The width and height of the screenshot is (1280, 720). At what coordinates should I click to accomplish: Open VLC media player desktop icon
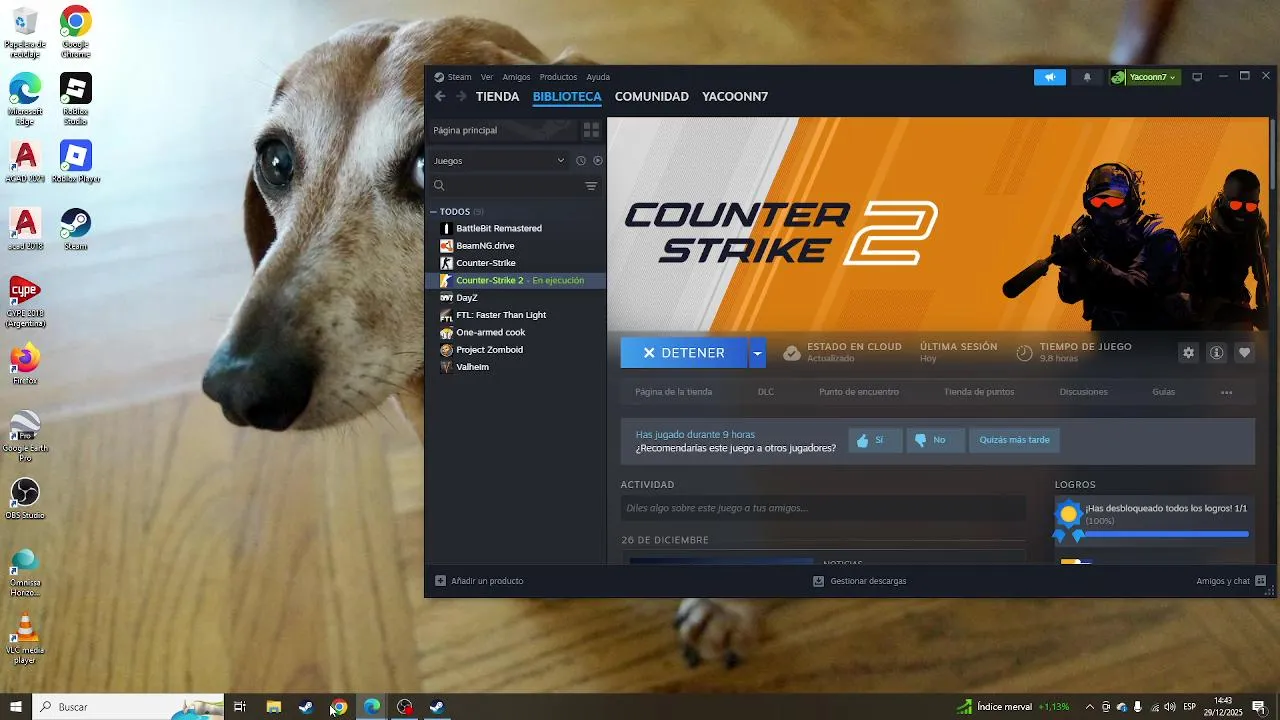[x=25, y=640]
